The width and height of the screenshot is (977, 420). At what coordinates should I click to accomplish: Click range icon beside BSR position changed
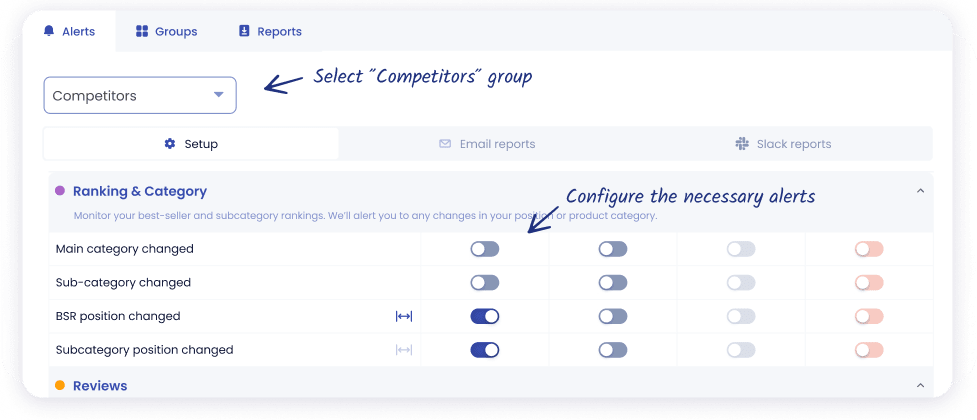(404, 316)
